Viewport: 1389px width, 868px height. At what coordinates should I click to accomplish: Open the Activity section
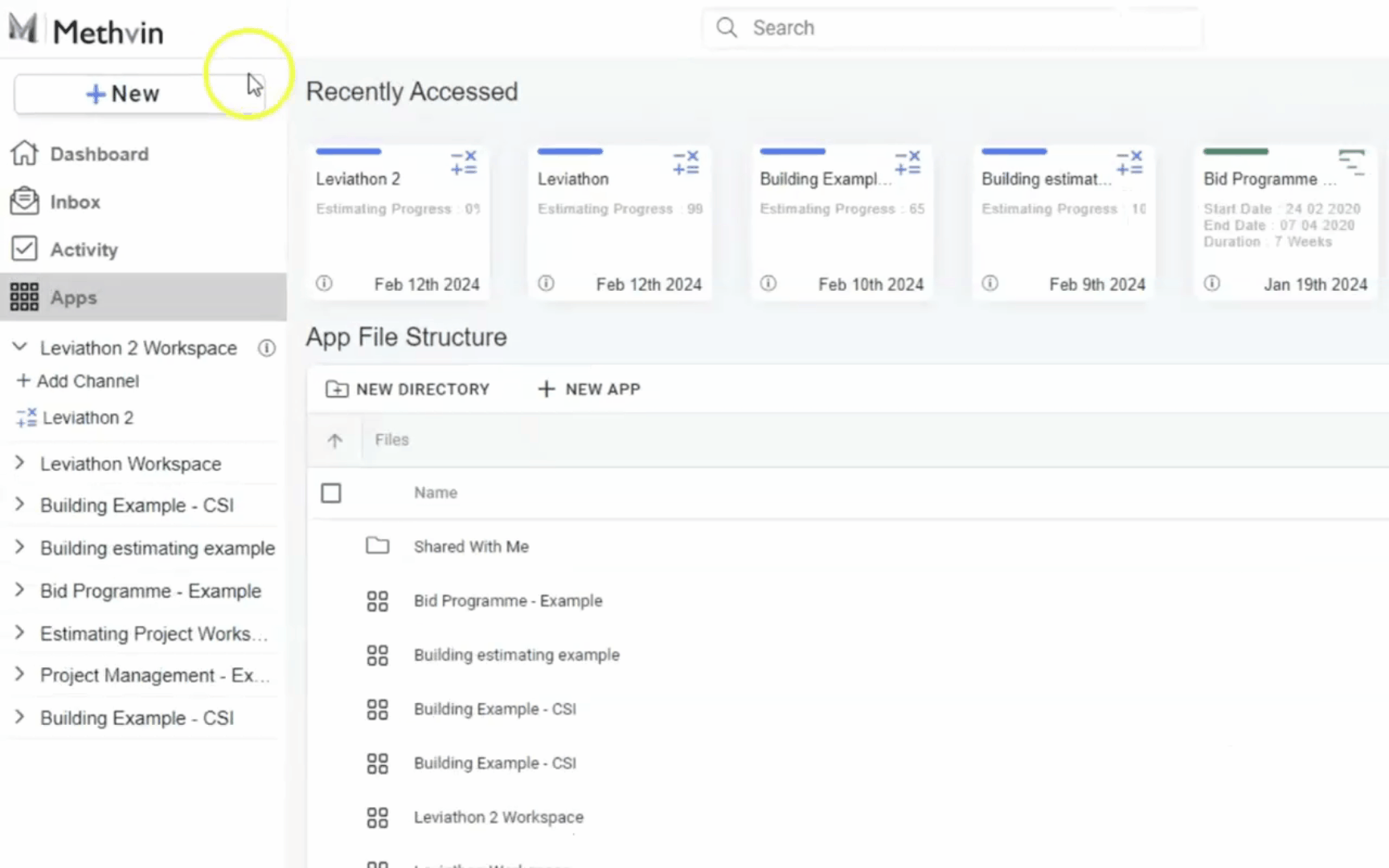click(84, 250)
